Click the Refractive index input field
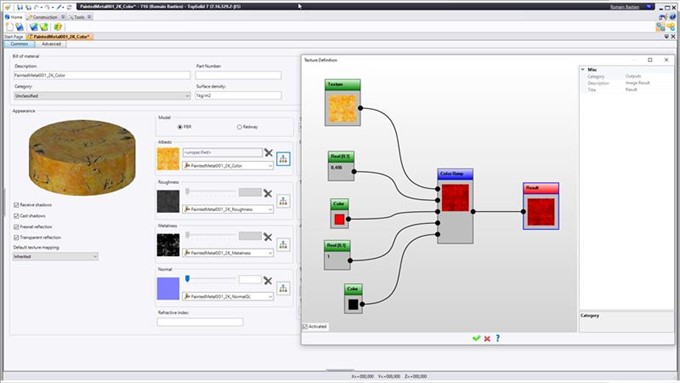This screenshot has width=680, height=383. pos(200,322)
